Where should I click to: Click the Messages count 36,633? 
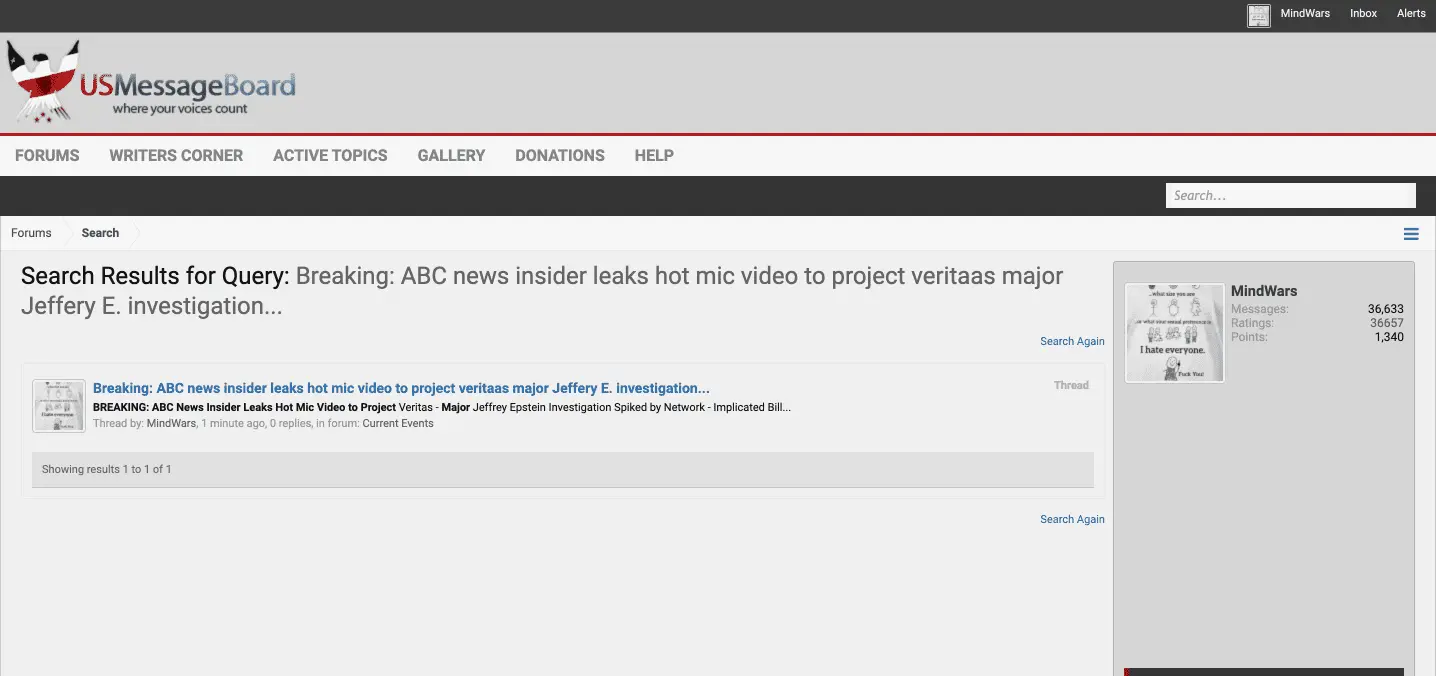1386,309
